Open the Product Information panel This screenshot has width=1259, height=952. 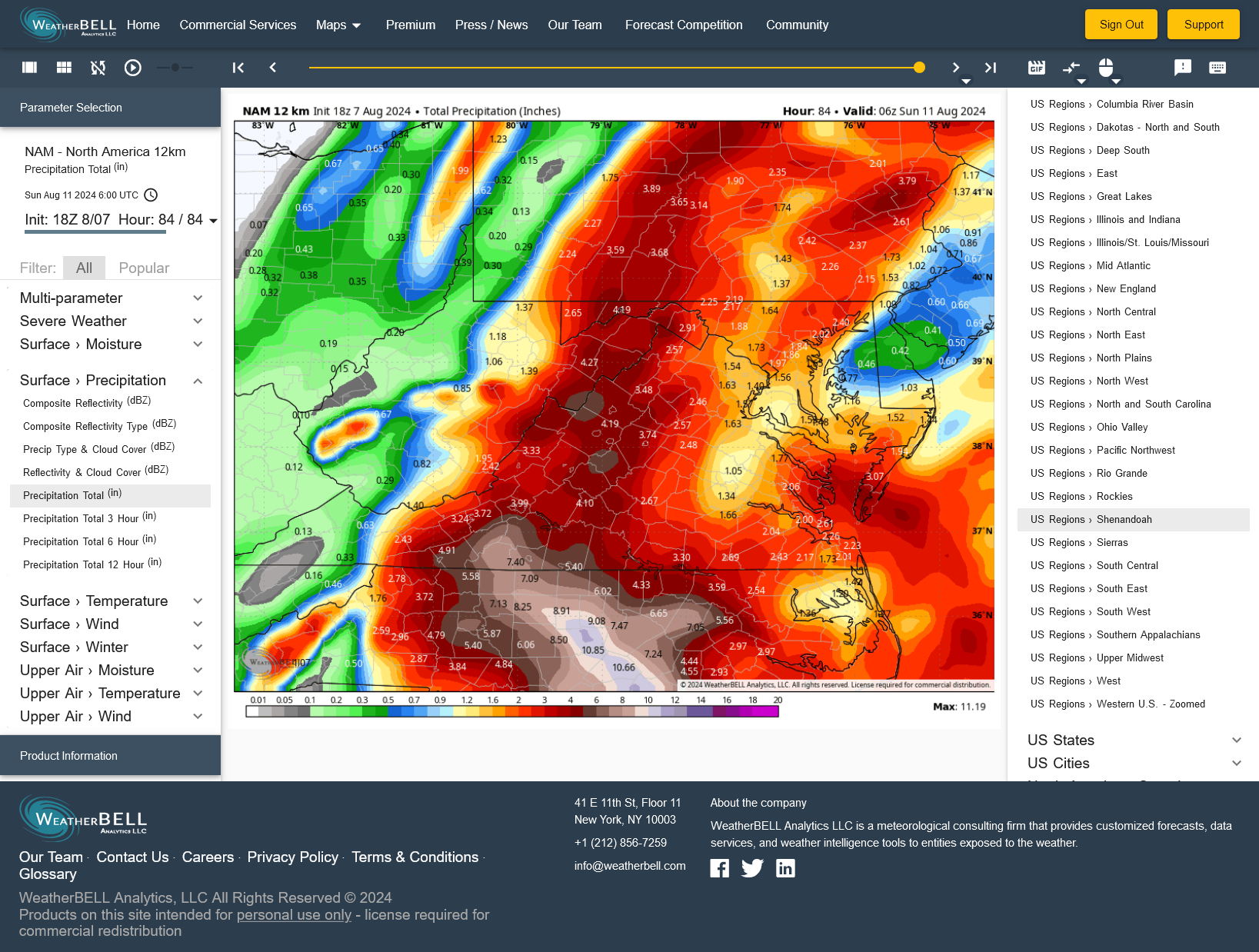[x=111, y=756]
